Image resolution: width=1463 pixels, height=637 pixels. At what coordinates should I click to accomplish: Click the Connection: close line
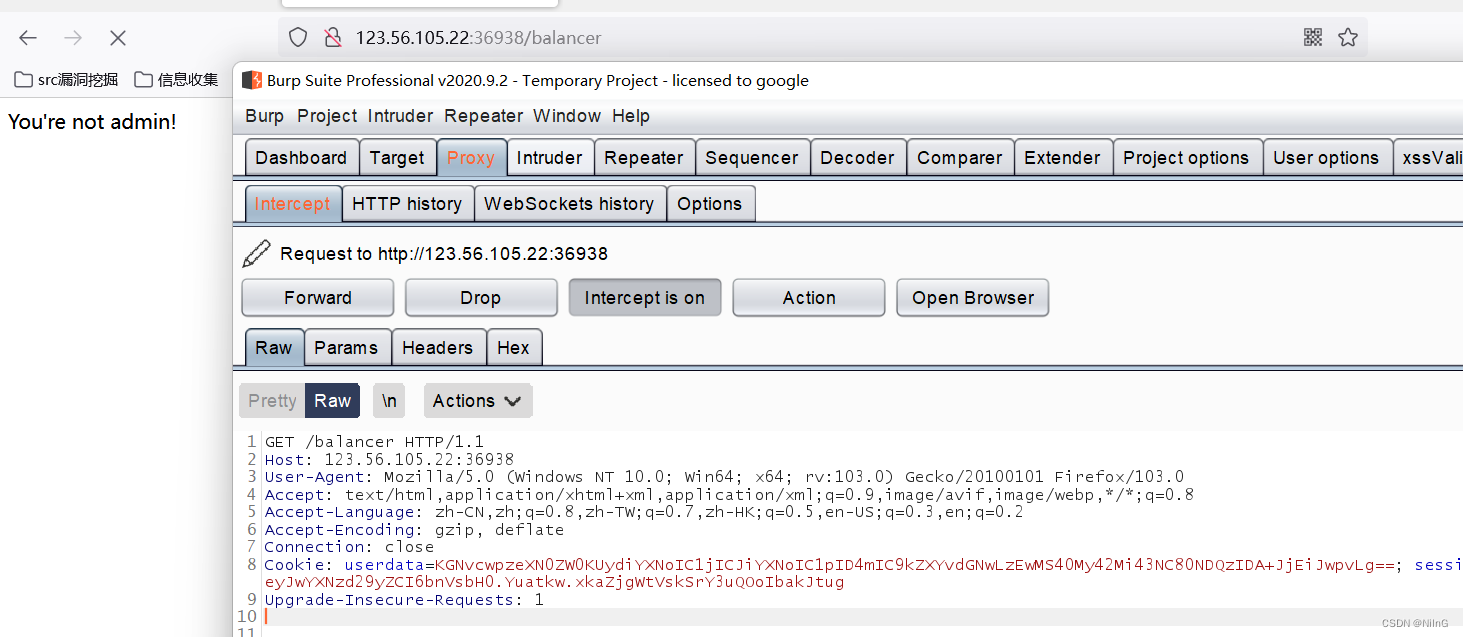(349, 547)
